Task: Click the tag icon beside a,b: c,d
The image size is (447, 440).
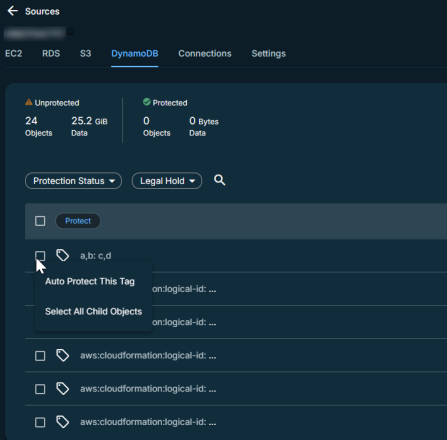Action: pos(63,256)
